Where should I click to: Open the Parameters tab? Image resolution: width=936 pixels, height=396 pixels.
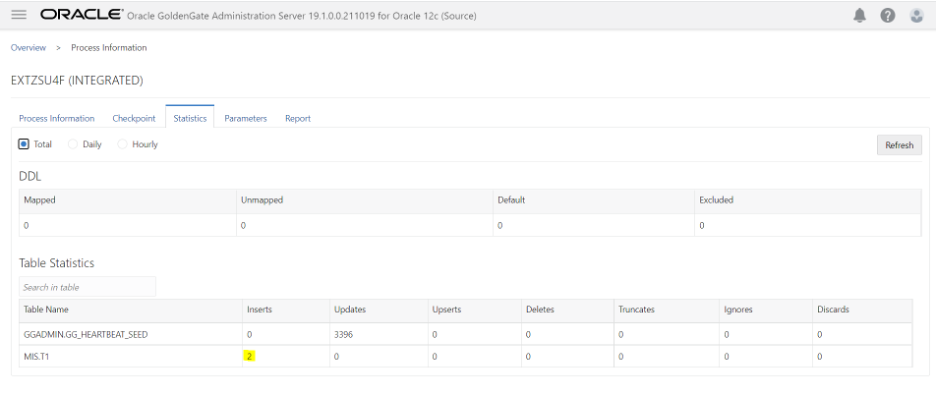click(x=245, y=118)
